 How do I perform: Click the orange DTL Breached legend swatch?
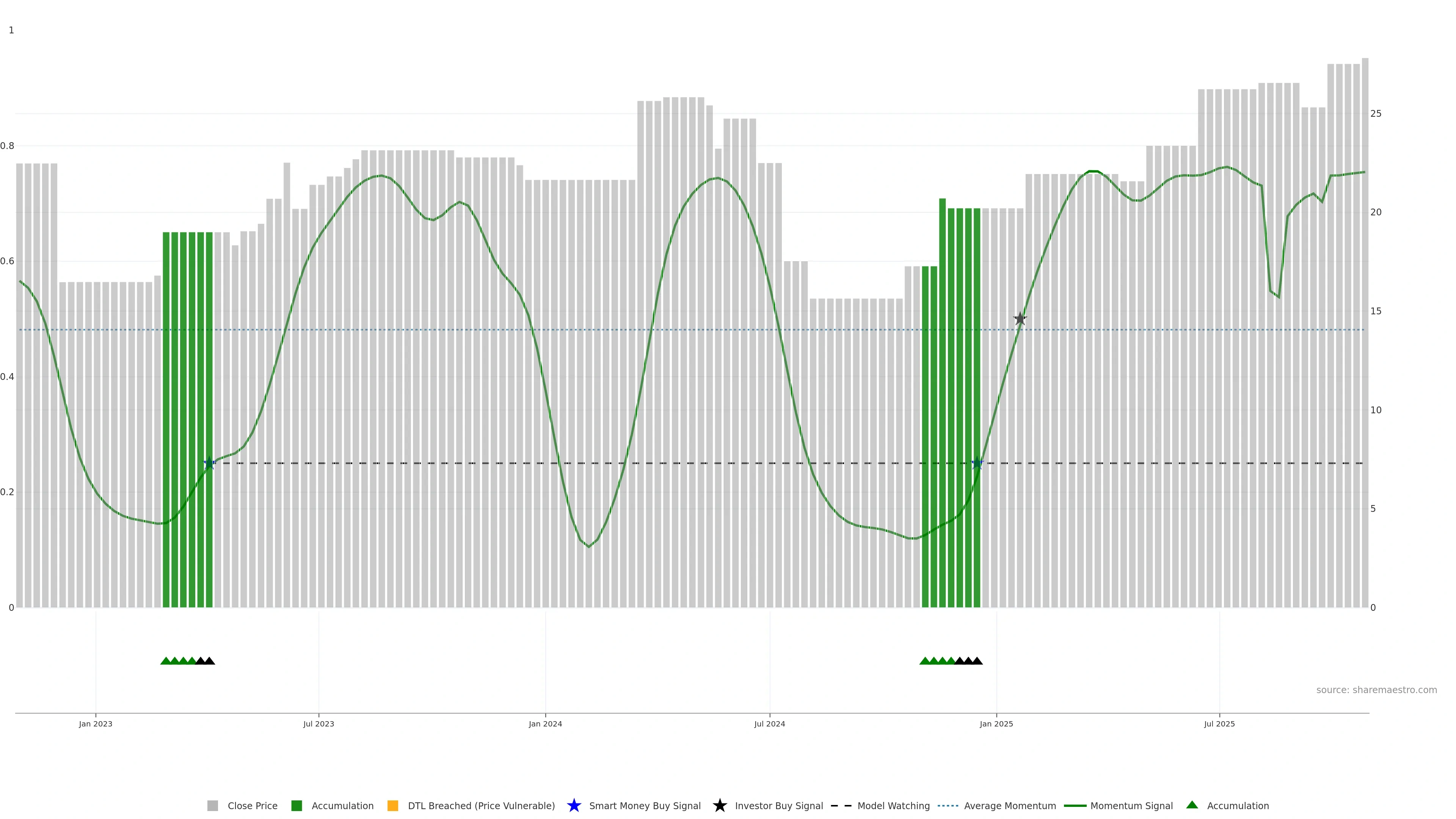pyautogui.click(x=392, y=805)
